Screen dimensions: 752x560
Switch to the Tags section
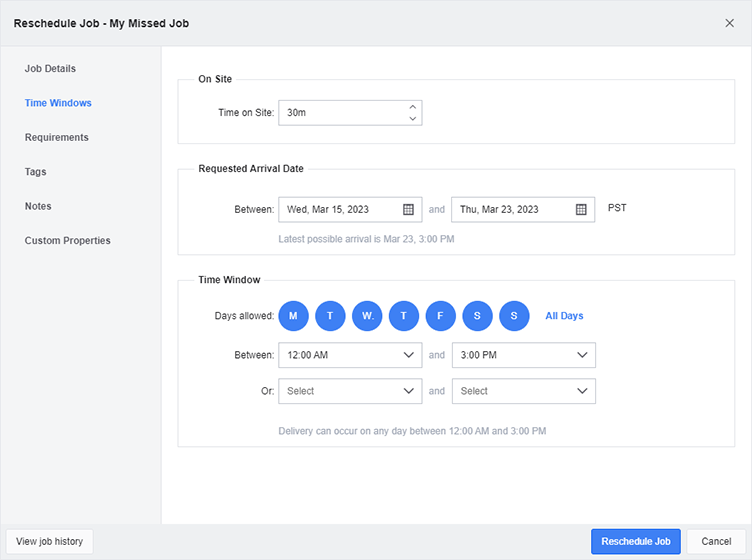(35, 172)
